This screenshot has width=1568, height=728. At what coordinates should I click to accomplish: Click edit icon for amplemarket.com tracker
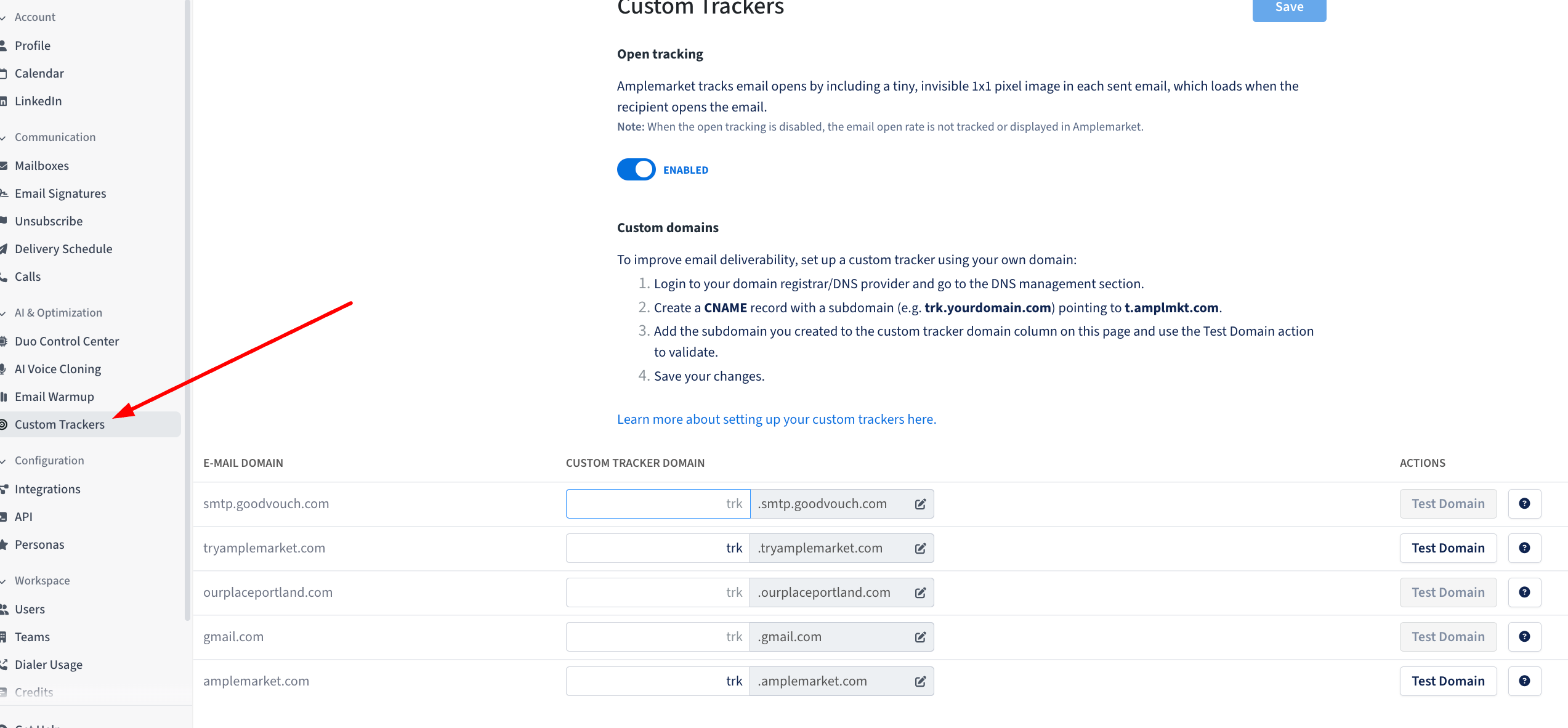(920, 681)
